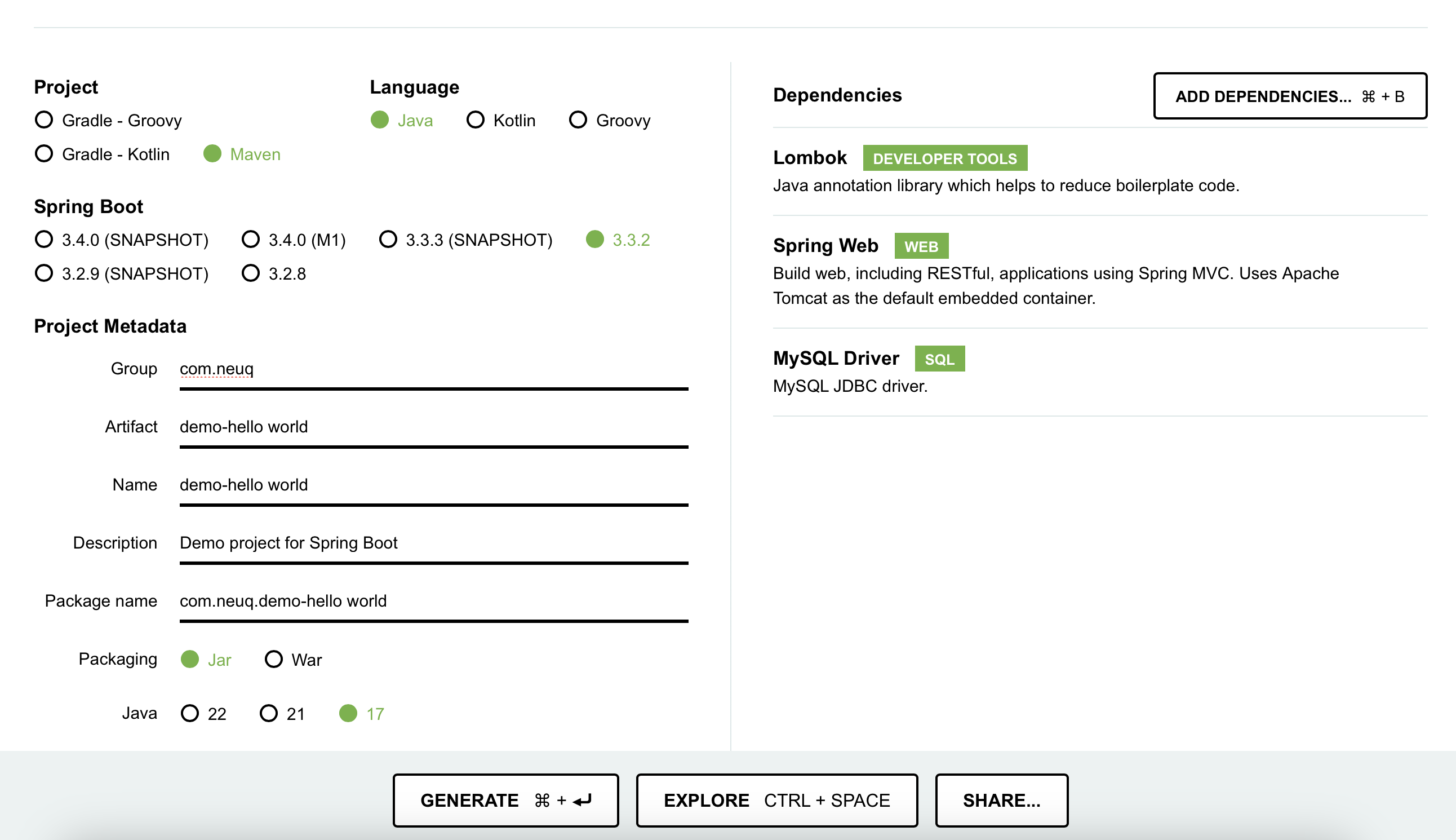Click the Share button
1456x840 pixels.
coord(1002,800)
